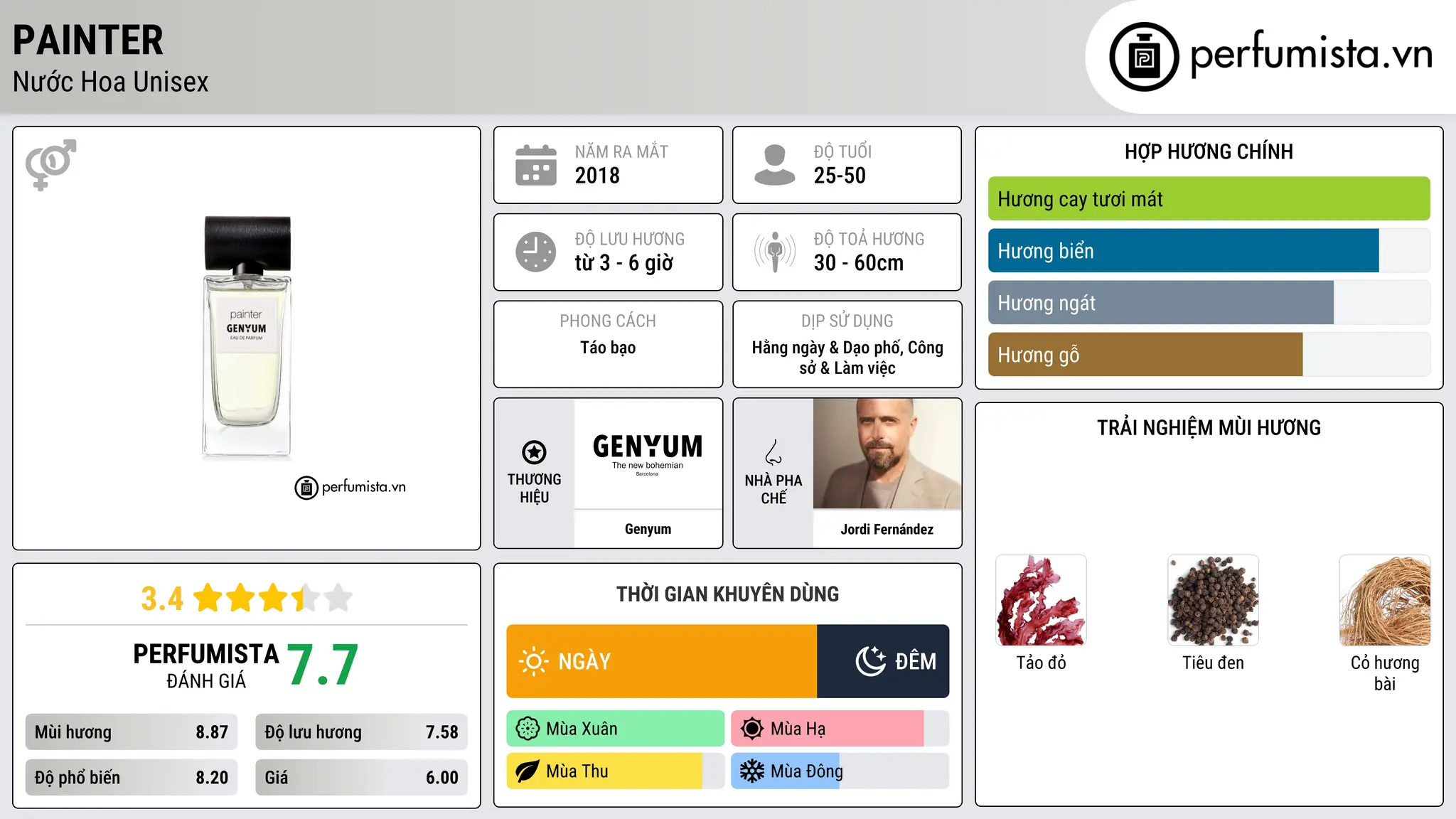Click the TRẢI NGHIỆM MÙI HƯƠNG heading
Image resolution: width=1456 pixels, height=819 pixels.
point(1209,428)
